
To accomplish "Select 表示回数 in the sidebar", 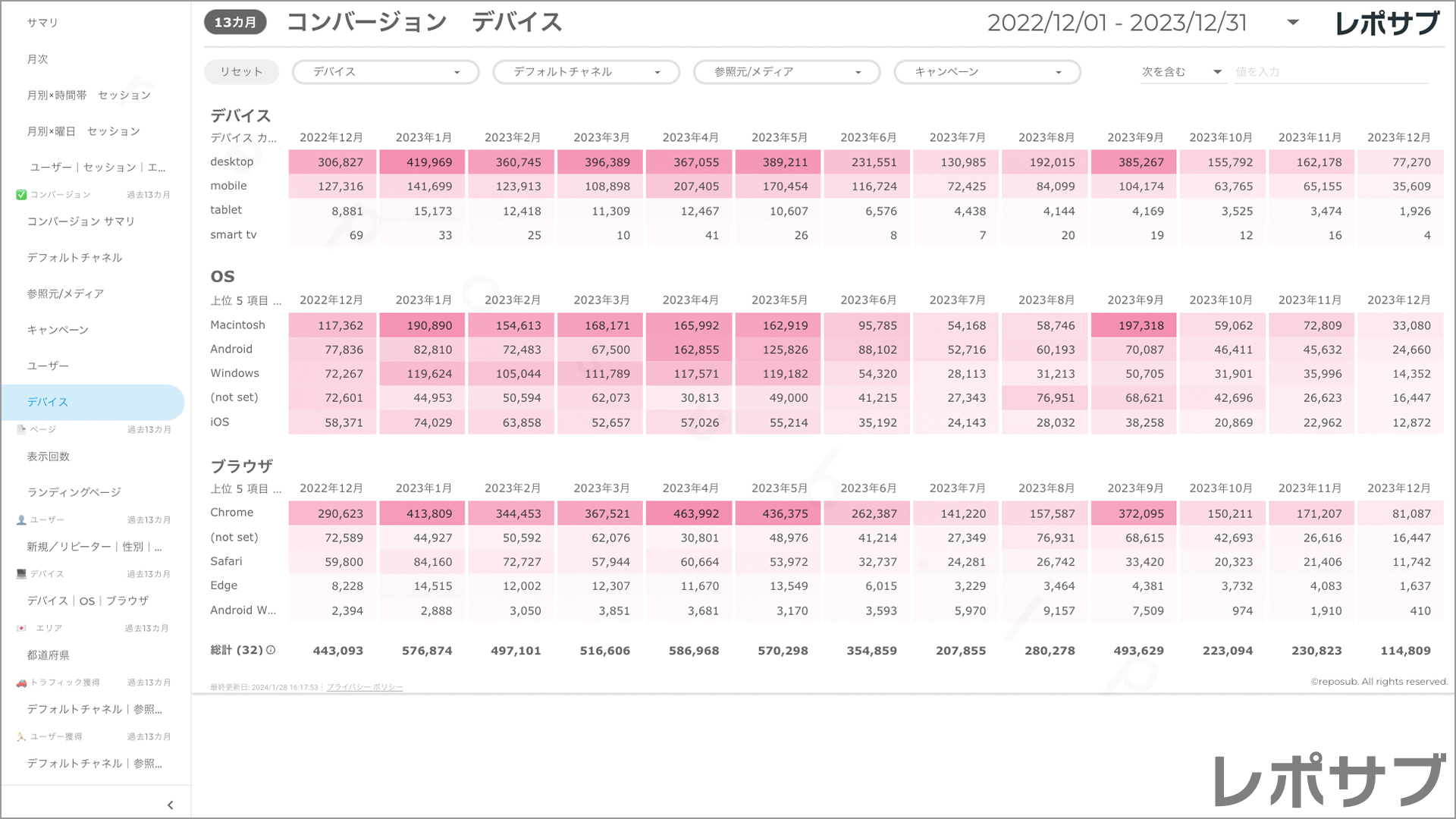I will coord(49,457).
